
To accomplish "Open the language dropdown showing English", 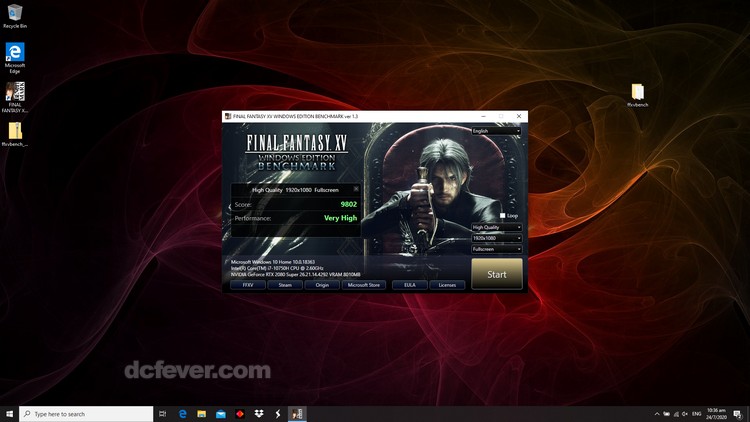I will (496, 131).
